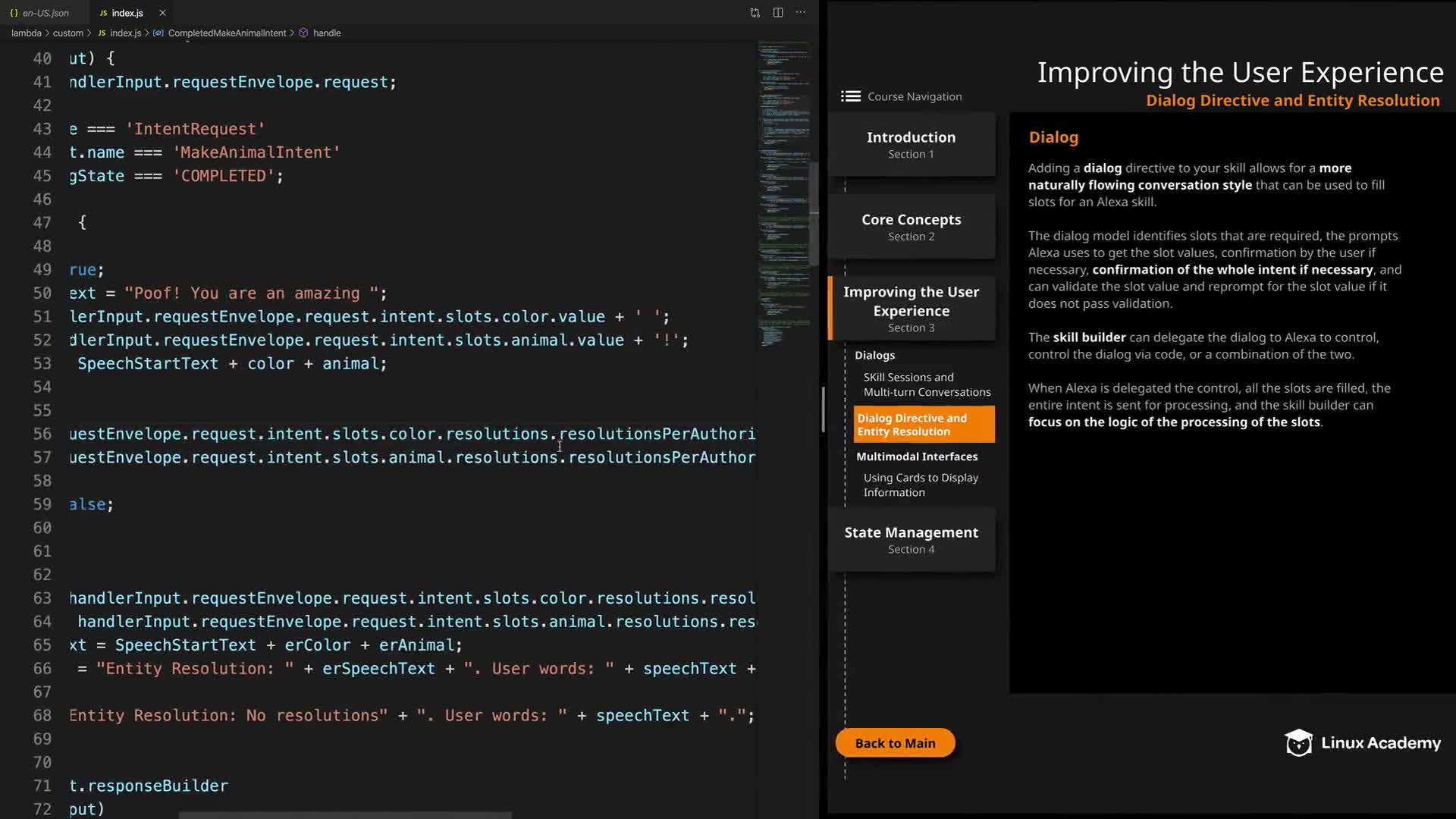Viewport: 1456px width, 819px height.
Task: Expand the Introduction Section 1 panel
Action: (x=911, y=144)
